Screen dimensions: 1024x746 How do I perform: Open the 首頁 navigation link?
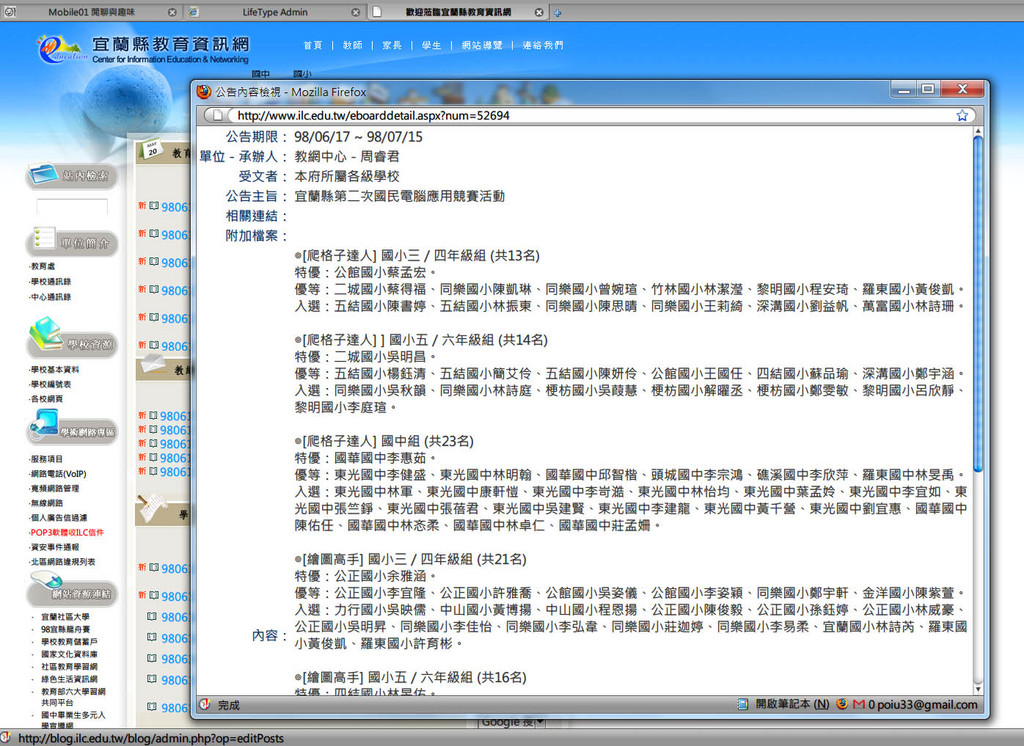pos(313,45)
